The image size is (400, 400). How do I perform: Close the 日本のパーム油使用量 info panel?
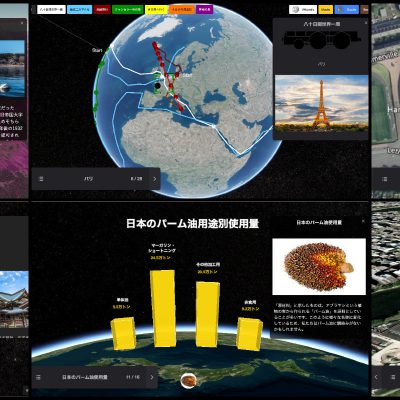[x=363, y=221]
